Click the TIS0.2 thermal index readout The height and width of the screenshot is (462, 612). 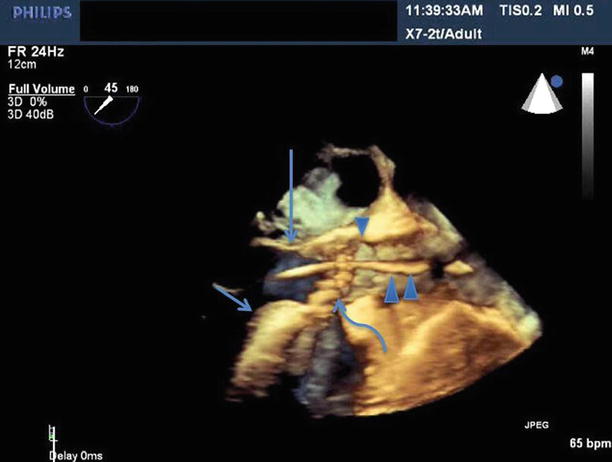tap(516, 11)
